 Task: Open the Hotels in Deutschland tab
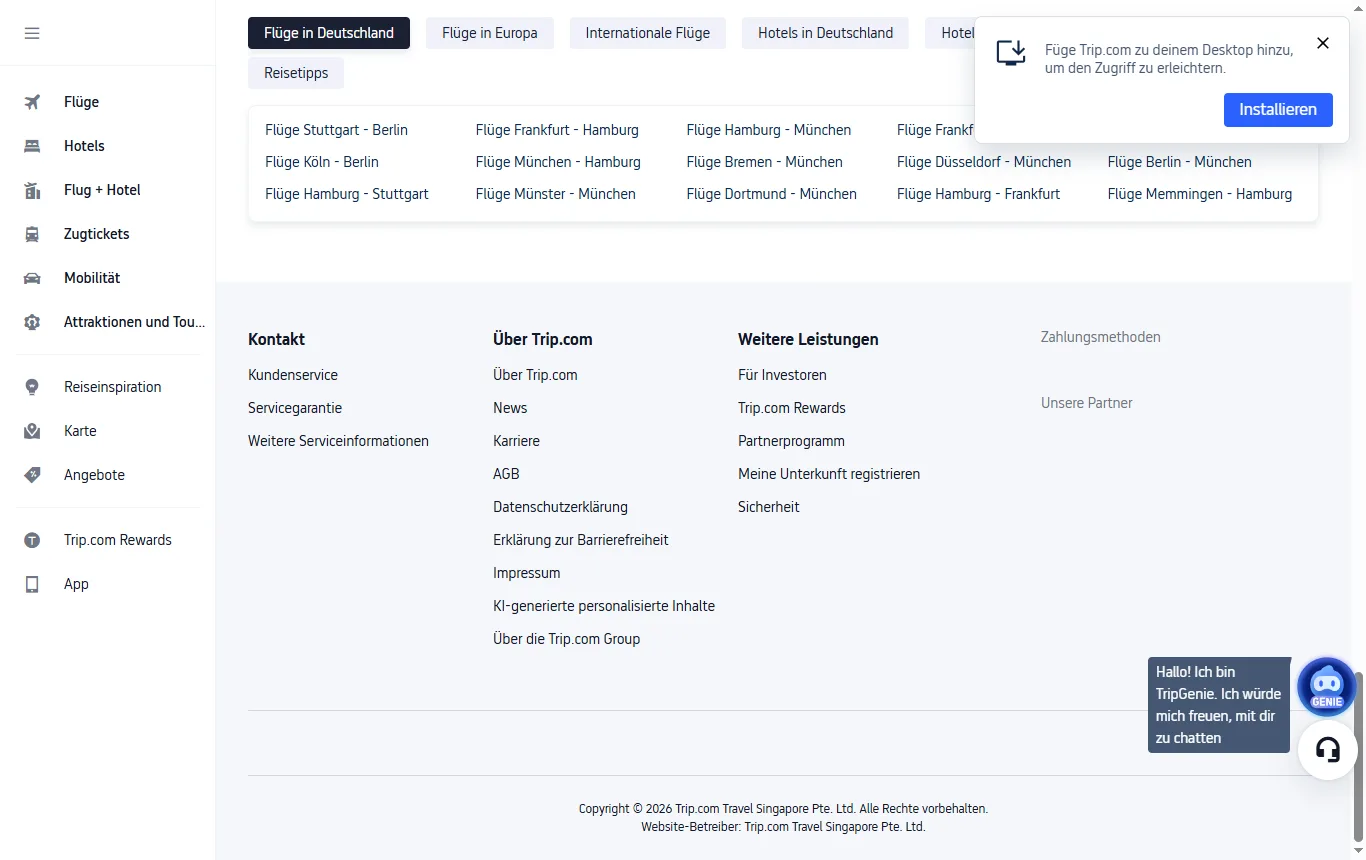(825, 33)
